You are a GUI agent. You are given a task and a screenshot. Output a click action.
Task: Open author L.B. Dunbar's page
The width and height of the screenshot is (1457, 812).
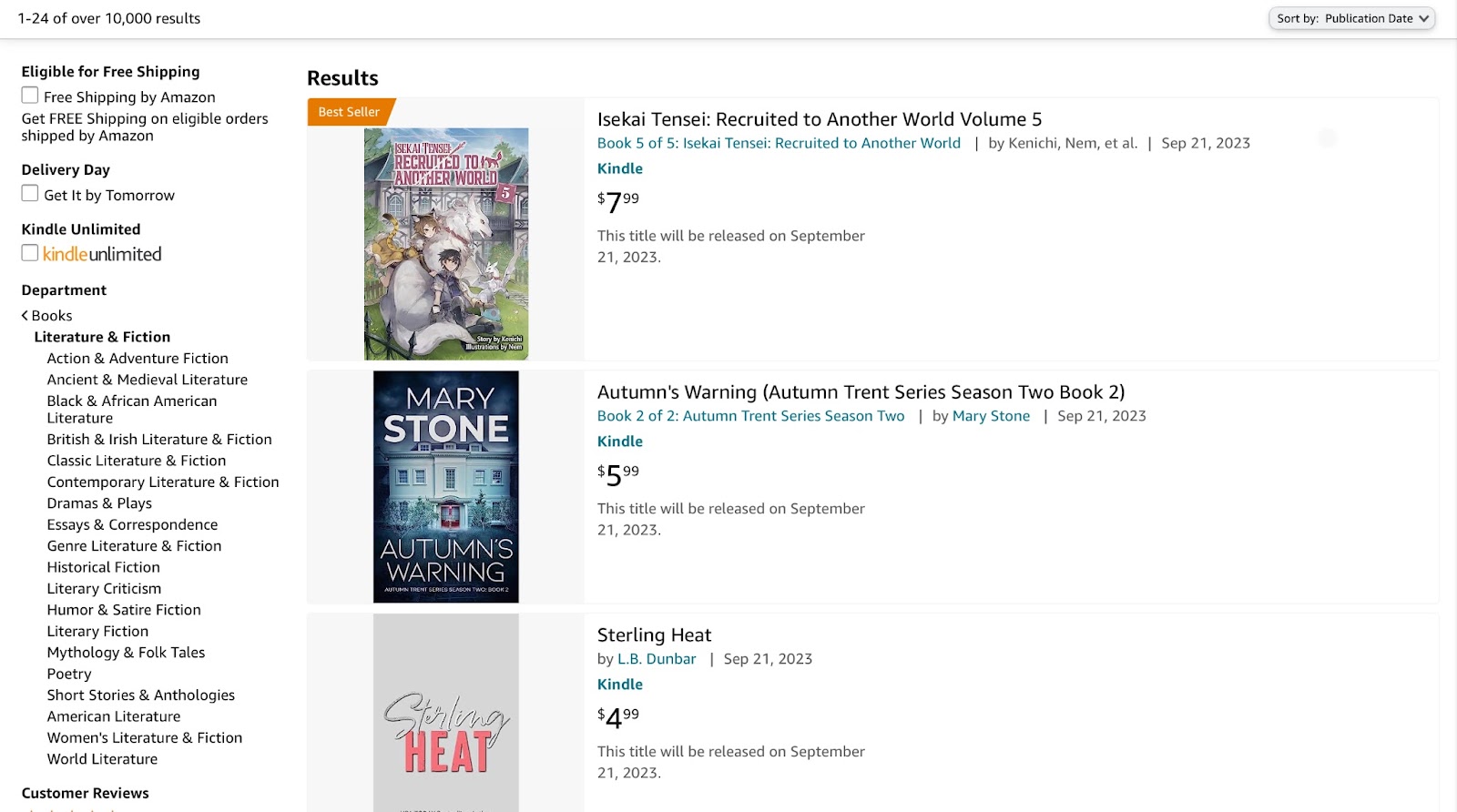(657, 659)
